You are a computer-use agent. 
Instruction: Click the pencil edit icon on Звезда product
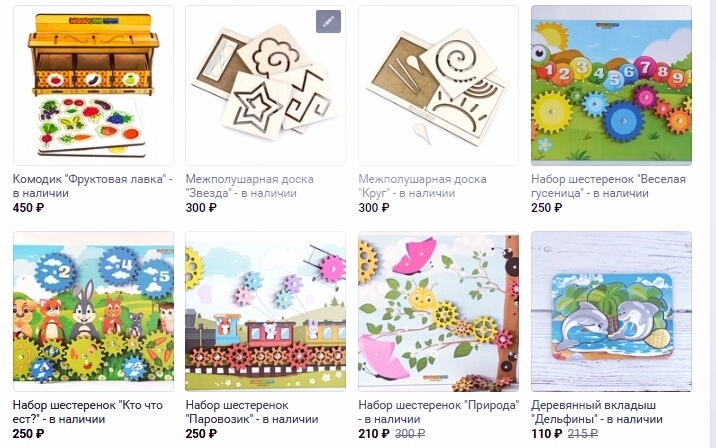tap(328, 21)
